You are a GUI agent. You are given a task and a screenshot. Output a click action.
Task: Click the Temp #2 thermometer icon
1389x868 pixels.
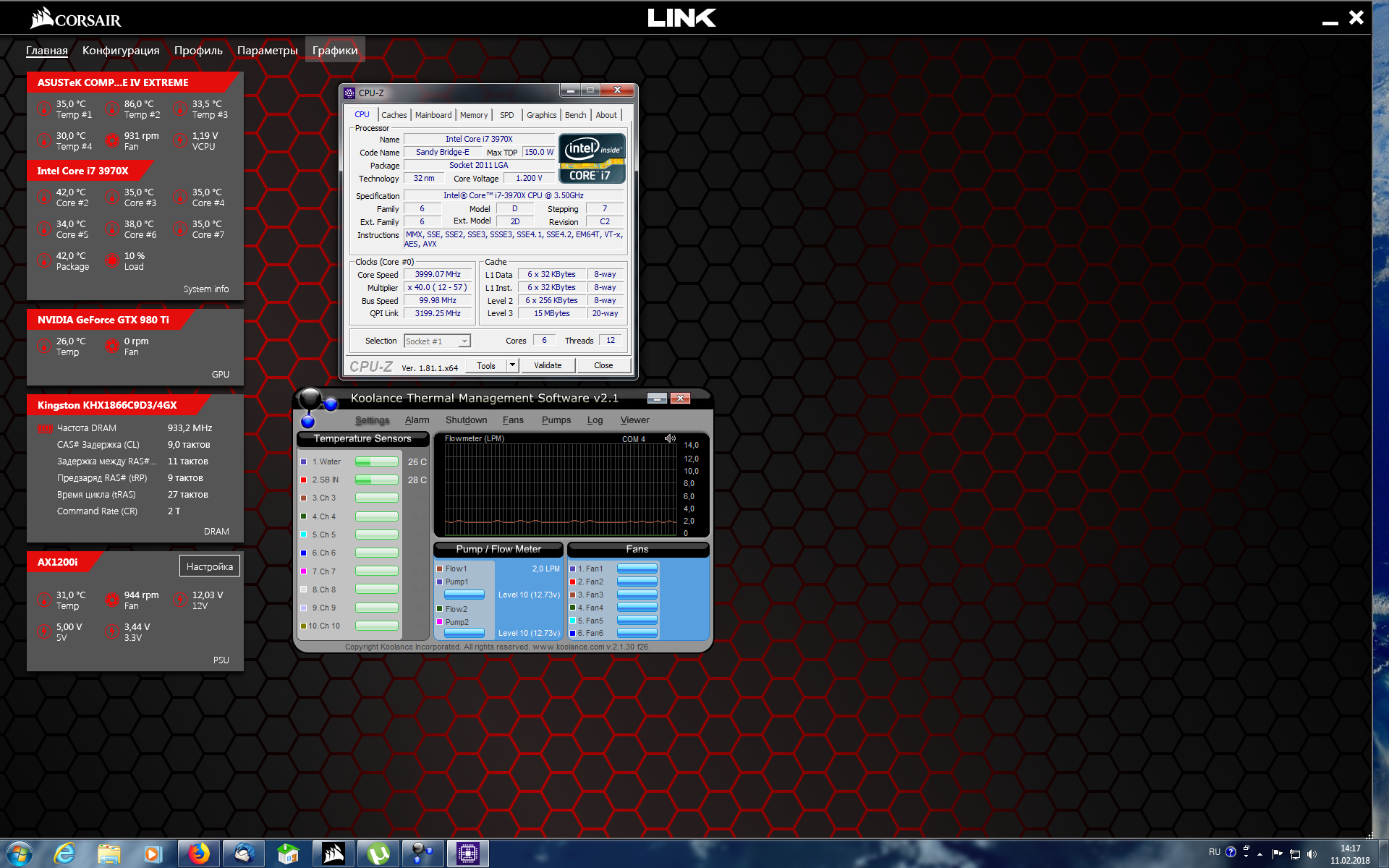coord(112,109)
